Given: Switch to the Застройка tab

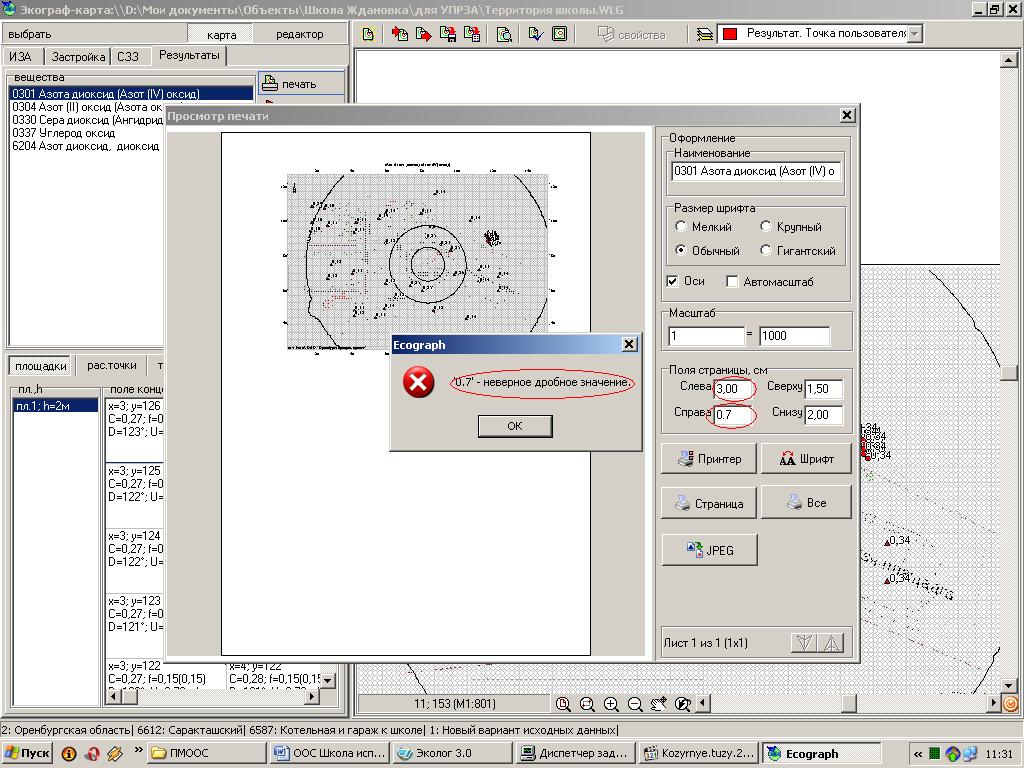Looking at the screenshot, I should point(76,57).
